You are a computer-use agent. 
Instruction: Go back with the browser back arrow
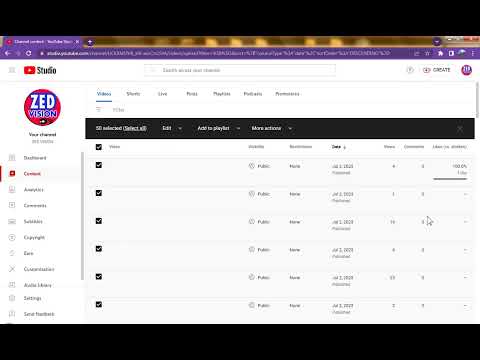[8, 53]
